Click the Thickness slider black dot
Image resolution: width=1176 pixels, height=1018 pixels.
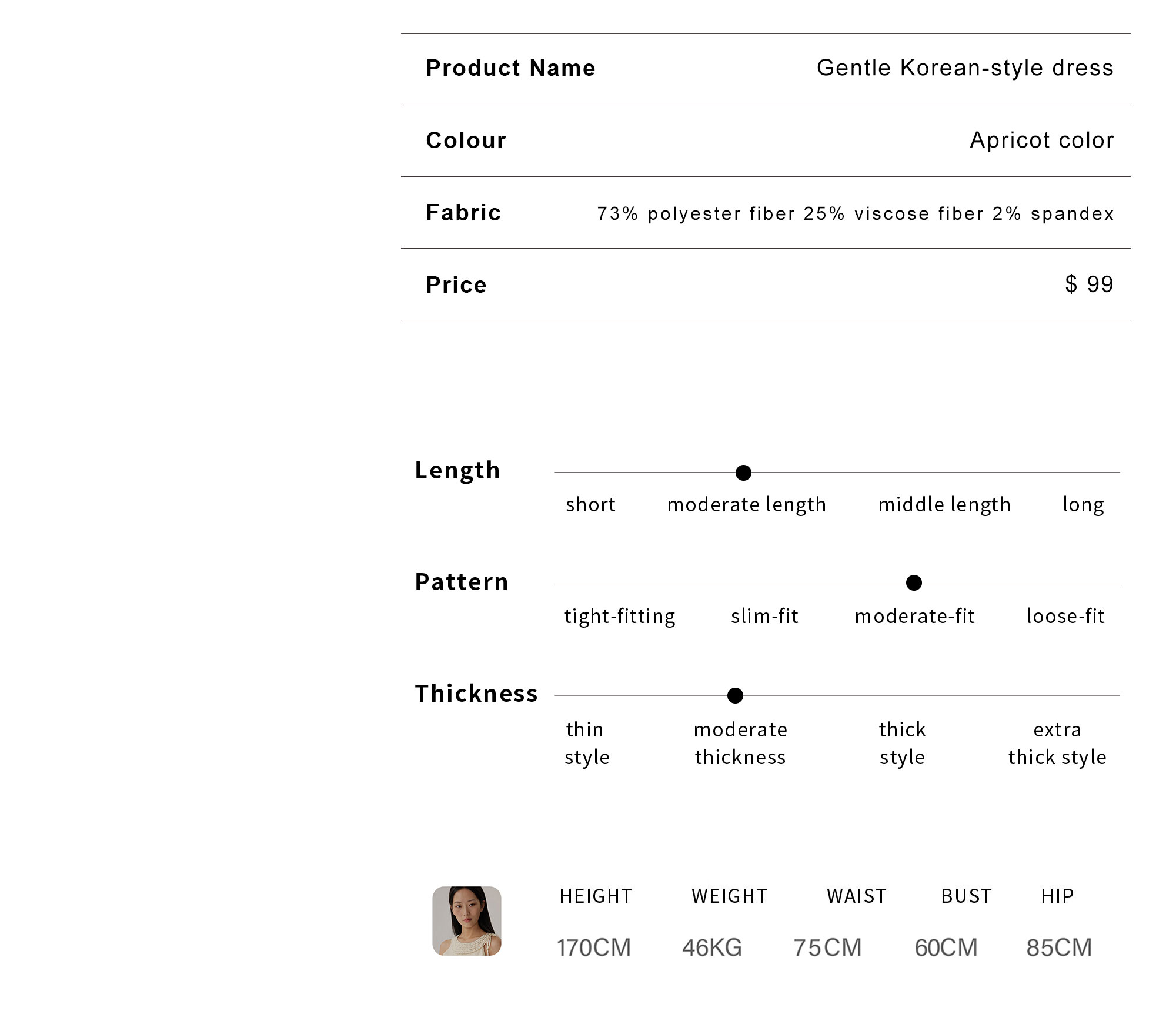coord(735,695)
